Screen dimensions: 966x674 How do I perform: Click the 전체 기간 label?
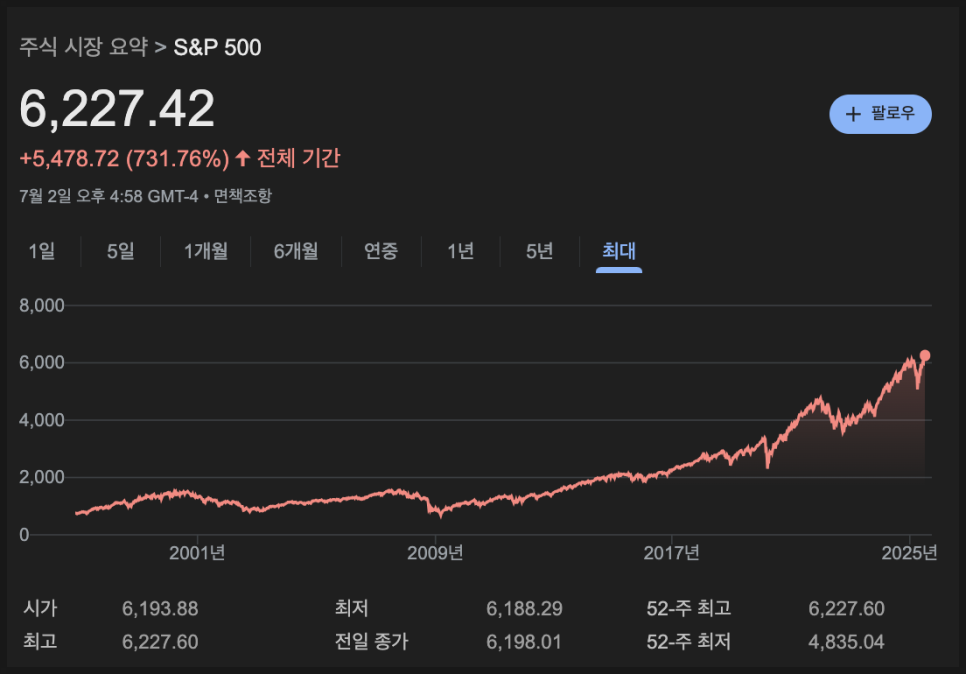click(x=299, y=158)
